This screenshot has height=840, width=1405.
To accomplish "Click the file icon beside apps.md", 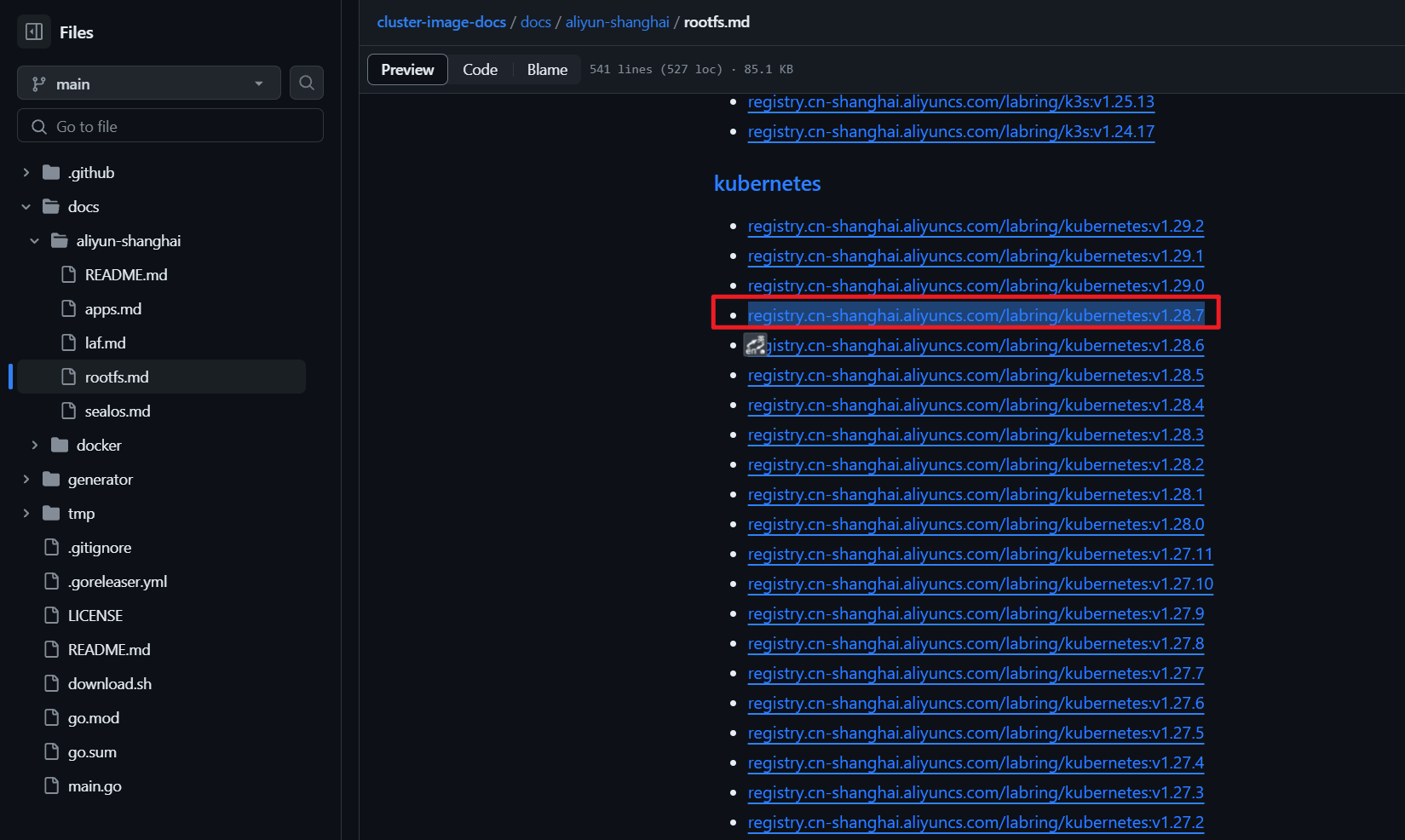I will pos(69,308).
